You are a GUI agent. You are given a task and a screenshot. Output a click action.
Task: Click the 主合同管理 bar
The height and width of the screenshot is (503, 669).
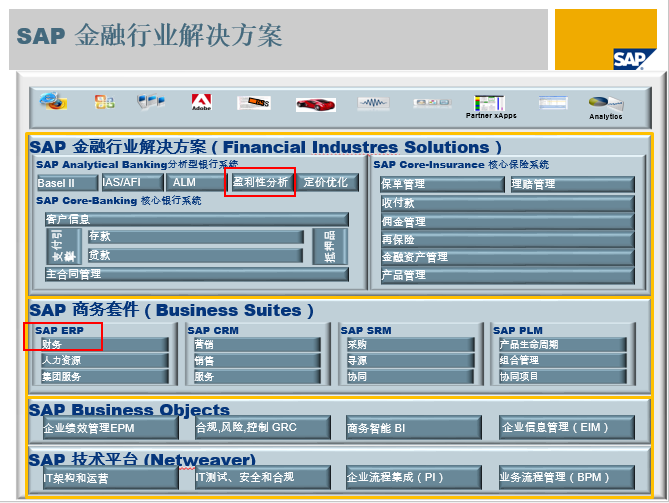click(197, 274)
